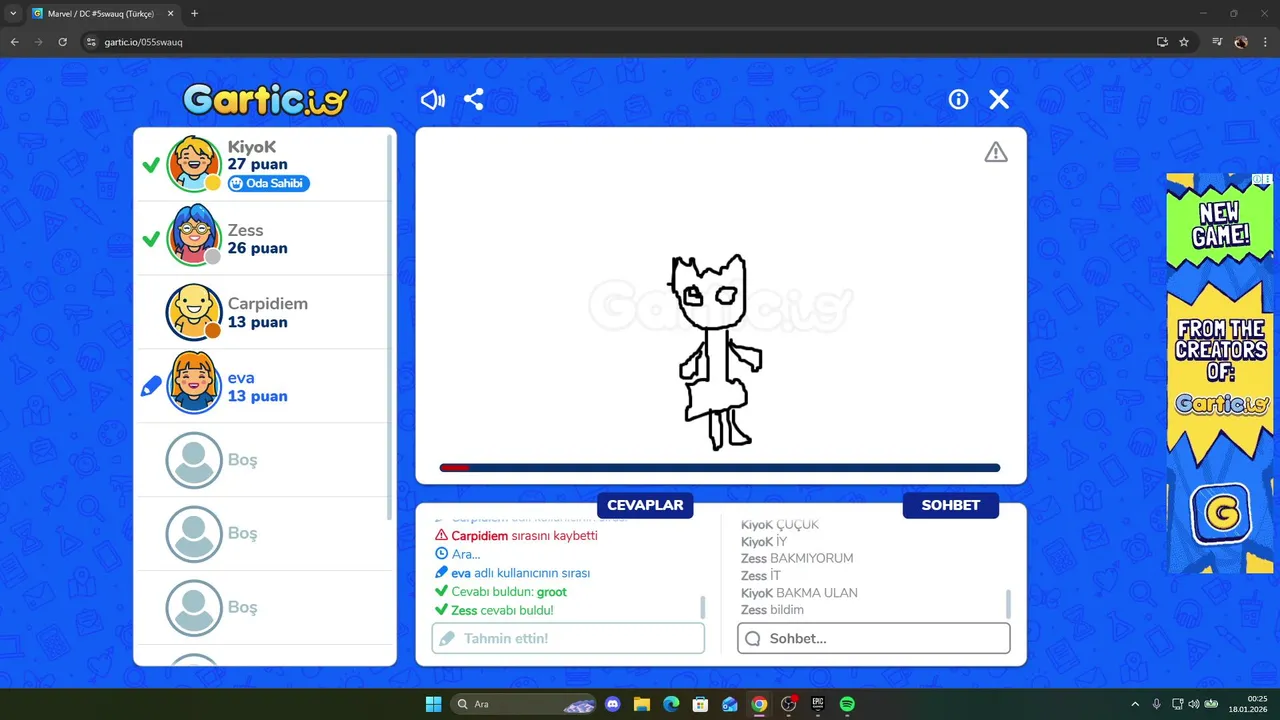Open tab search dropdown arrow

tap(12, 13)
